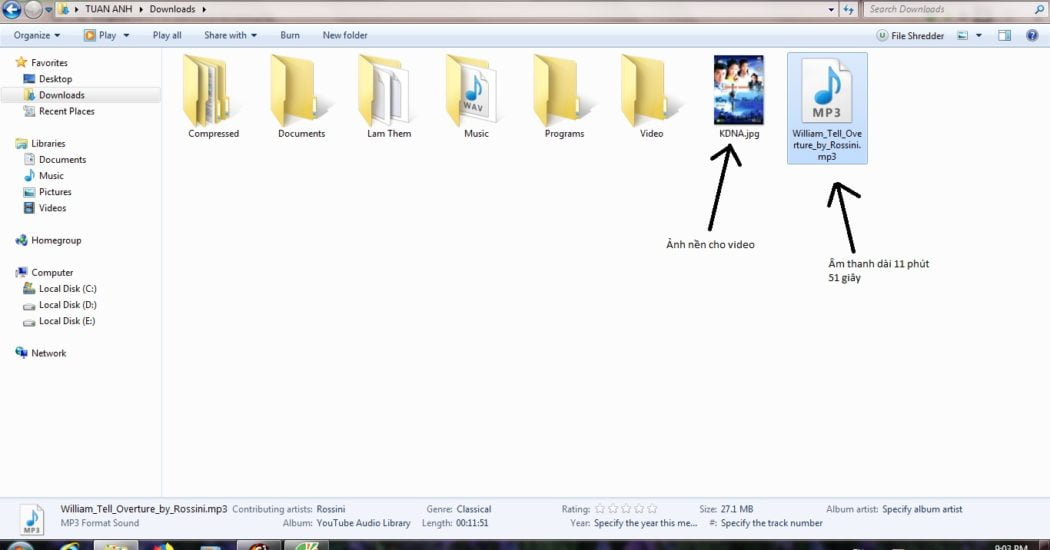Go back with the Back arrow button

click(11, 9)
